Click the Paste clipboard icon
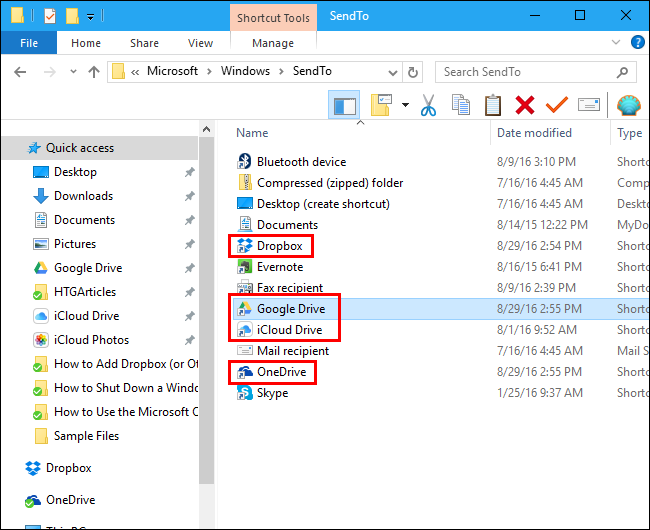Viewport: 650px width, 530px height. pyautogui.click(x=493, y=105)
